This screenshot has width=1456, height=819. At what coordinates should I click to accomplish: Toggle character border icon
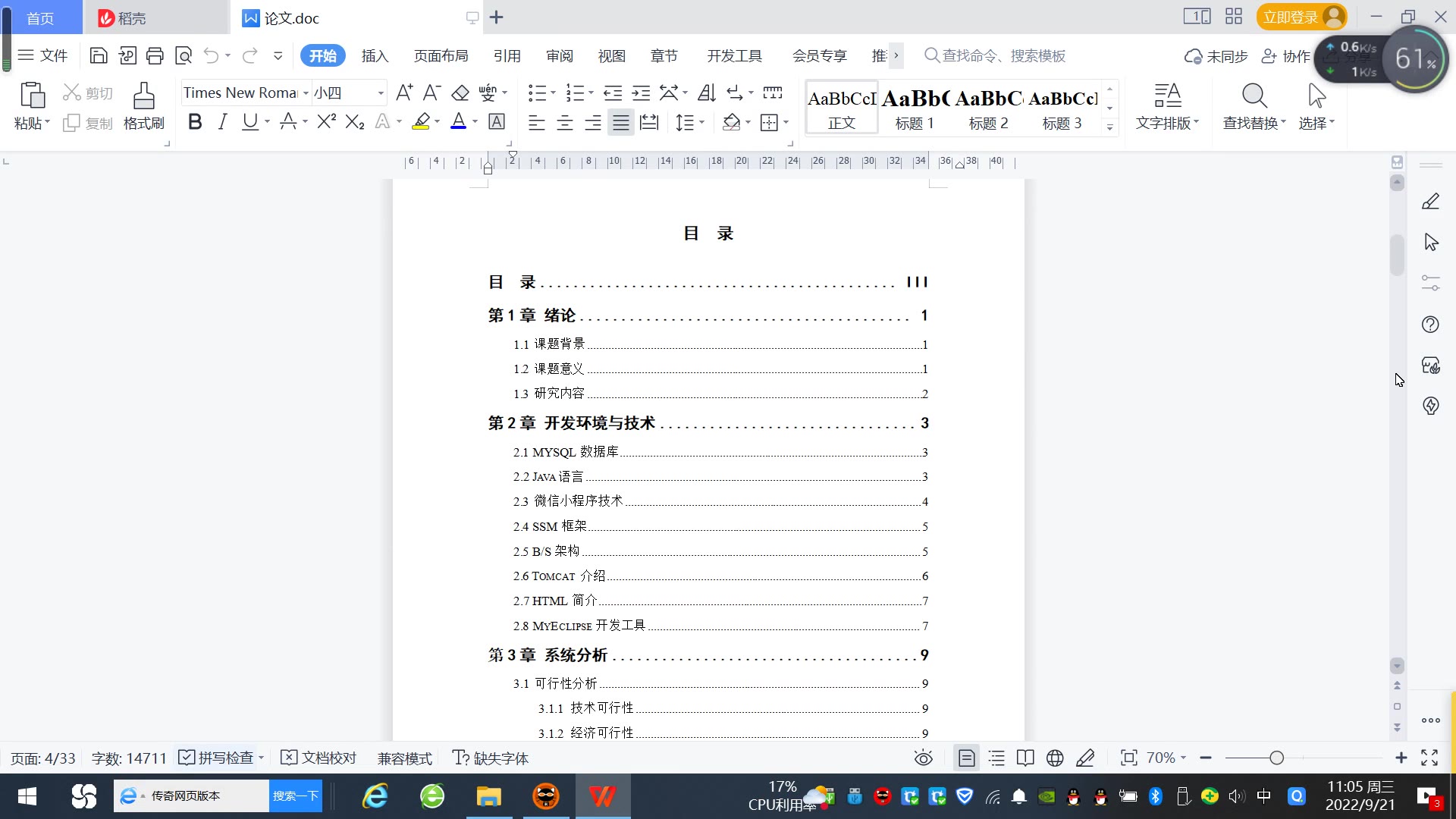click(x=497, y=121)
